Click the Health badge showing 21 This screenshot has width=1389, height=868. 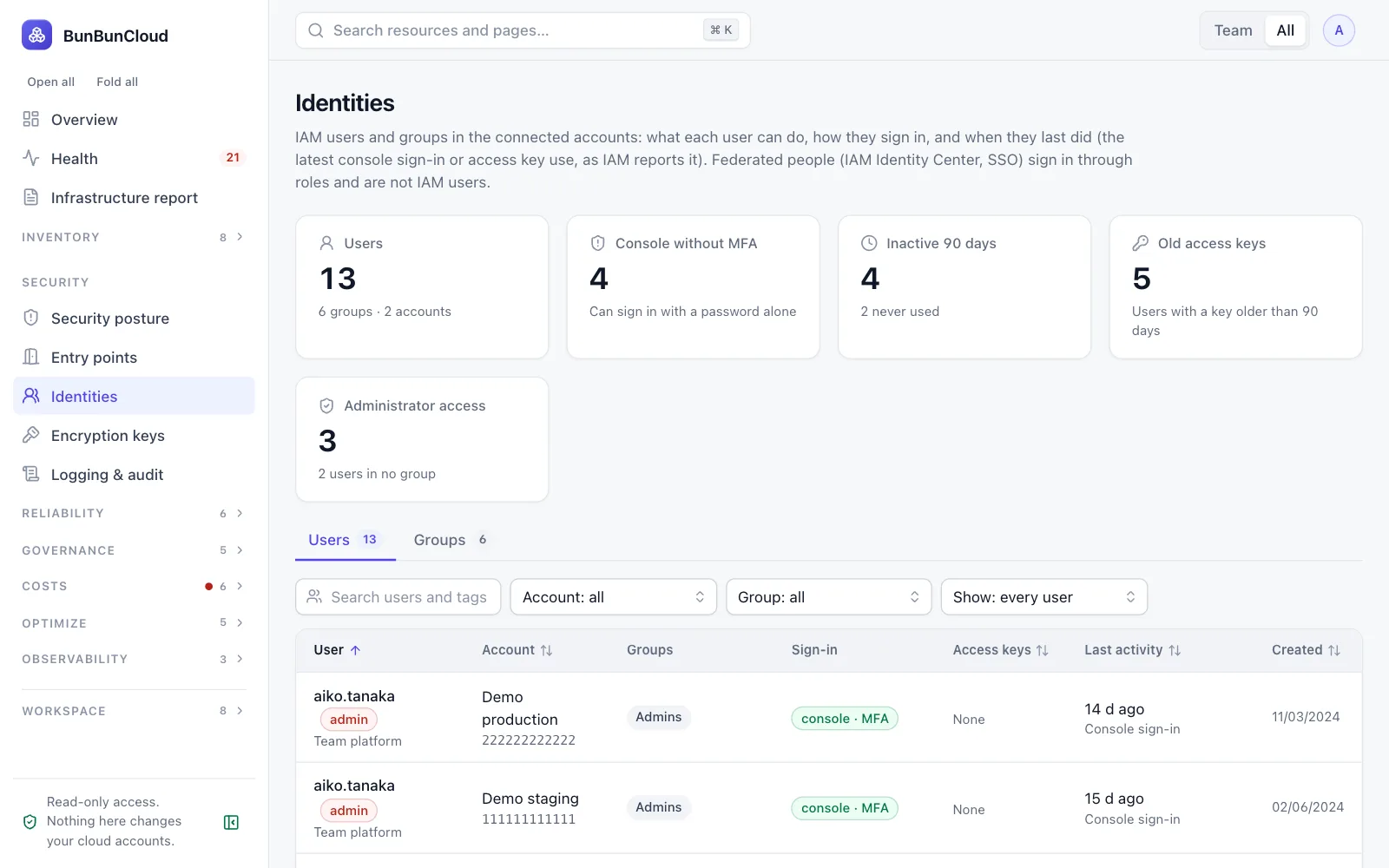[233, 158]
